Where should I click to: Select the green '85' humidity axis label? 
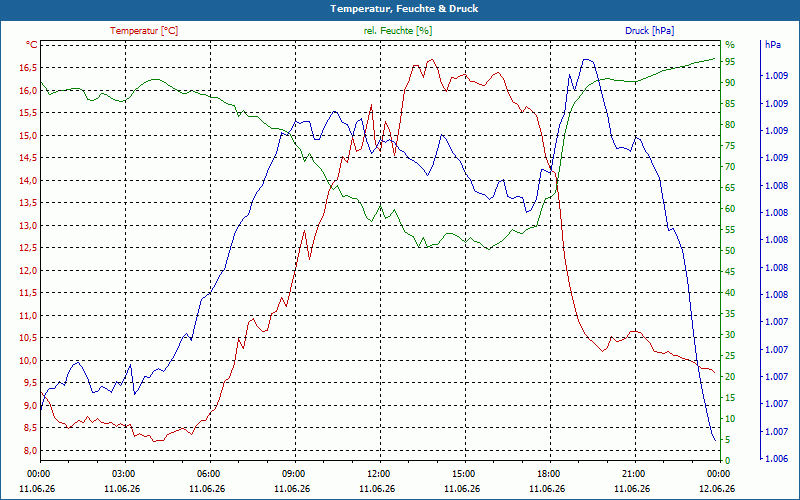(x=730, y=104)
